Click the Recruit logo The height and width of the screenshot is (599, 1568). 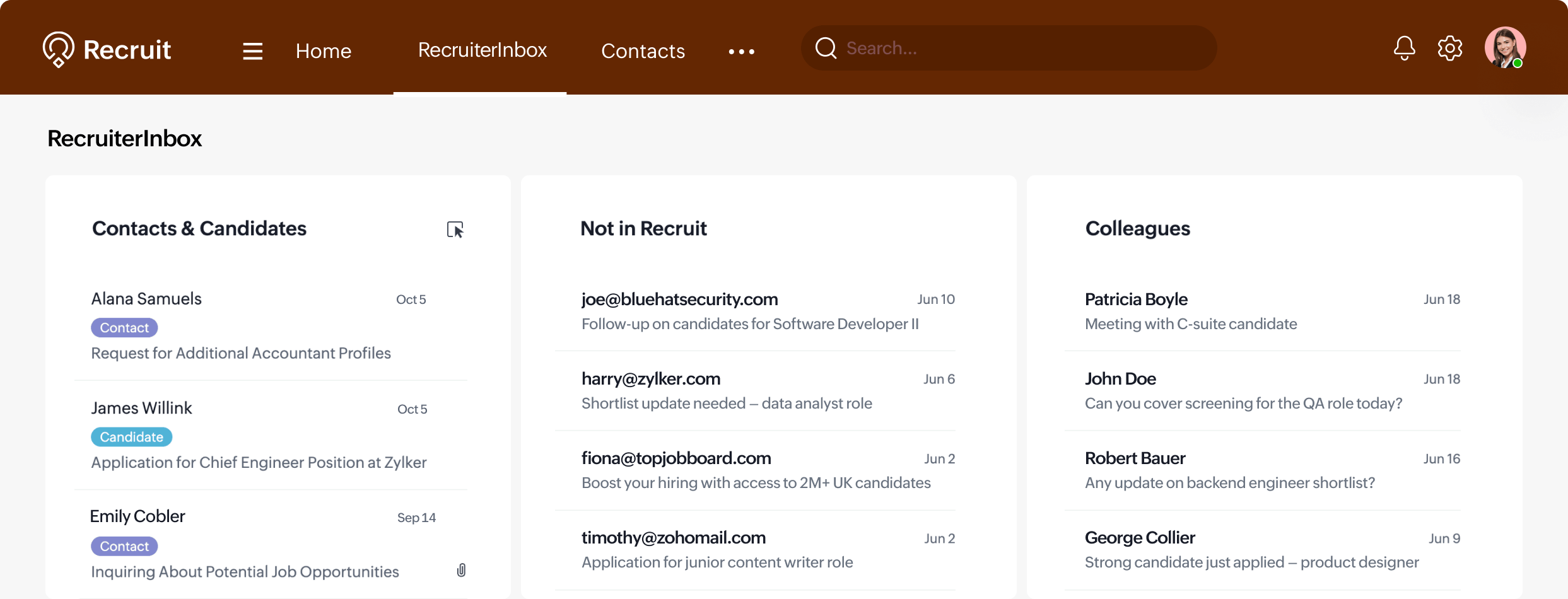point(106,49)
